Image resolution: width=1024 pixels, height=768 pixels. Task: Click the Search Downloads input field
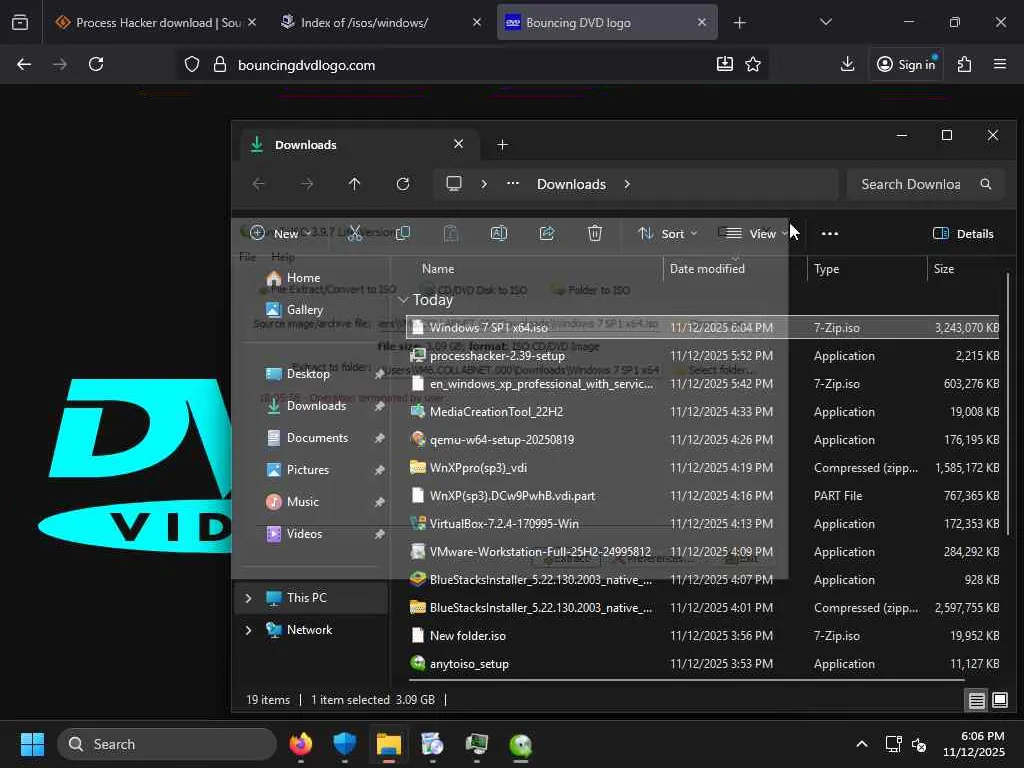click(910, 184)
